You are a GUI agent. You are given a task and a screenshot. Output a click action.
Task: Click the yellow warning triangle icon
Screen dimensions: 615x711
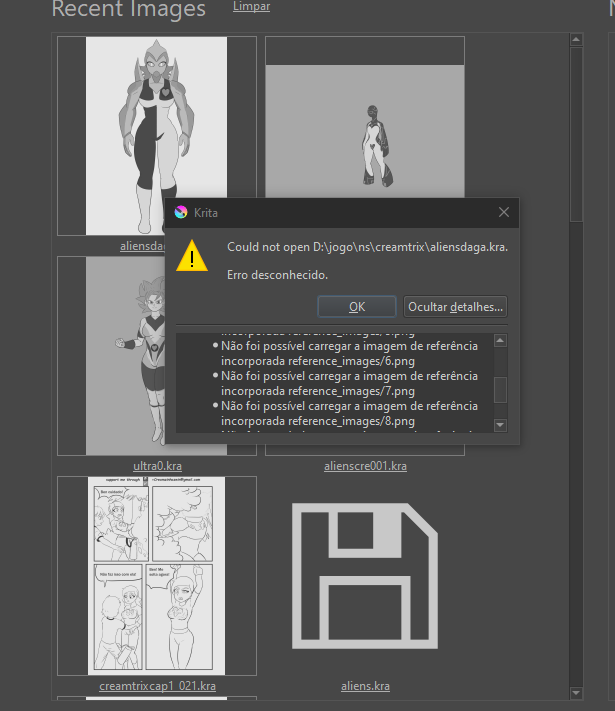coord(192,256)
